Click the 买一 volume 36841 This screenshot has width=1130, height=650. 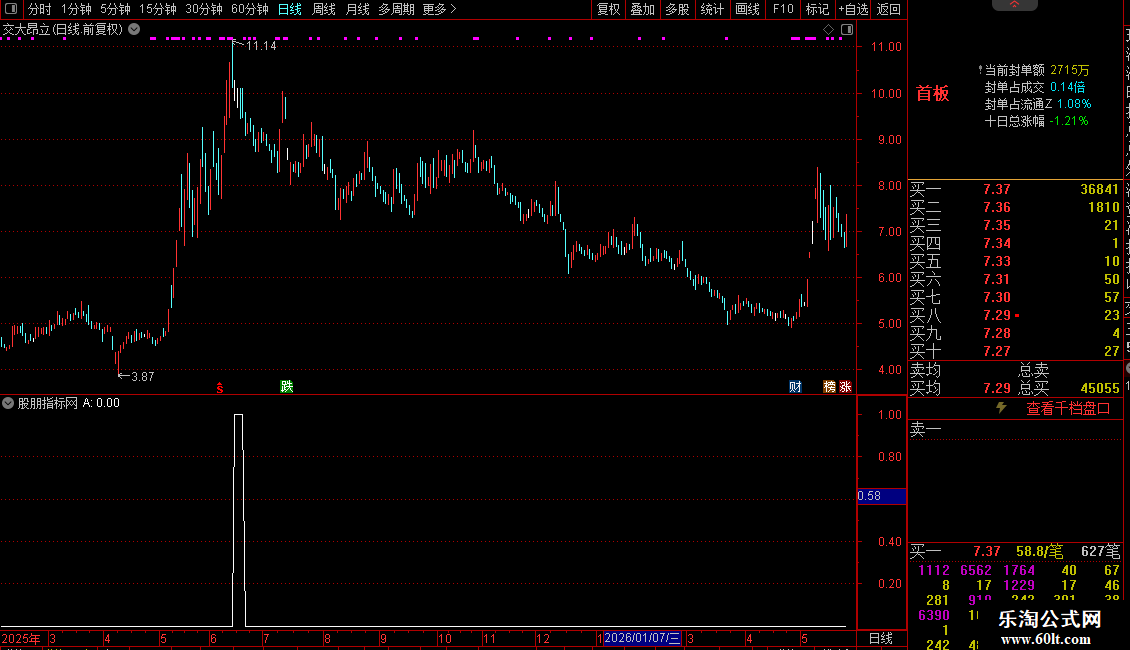[x=1099, y=190]
